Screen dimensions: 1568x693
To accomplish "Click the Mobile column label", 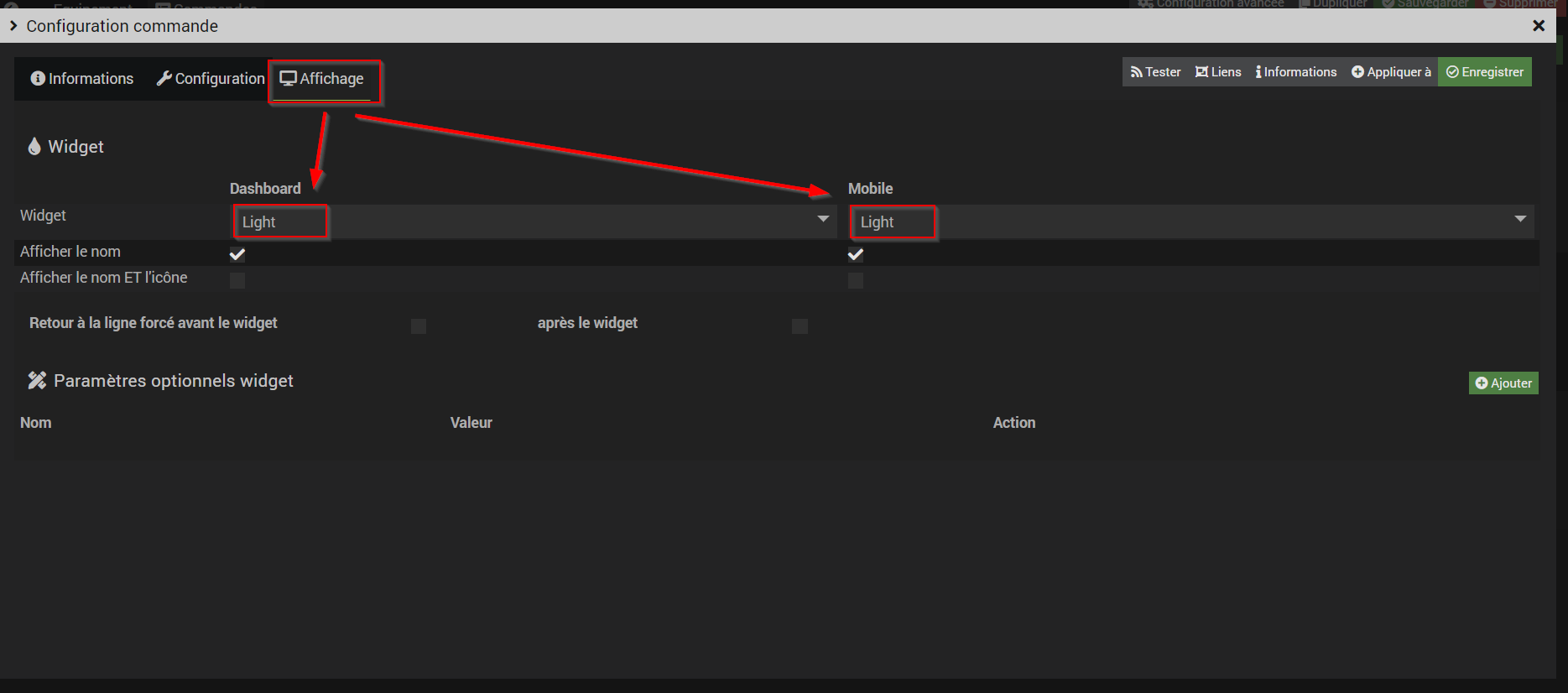I will point(871,189).
